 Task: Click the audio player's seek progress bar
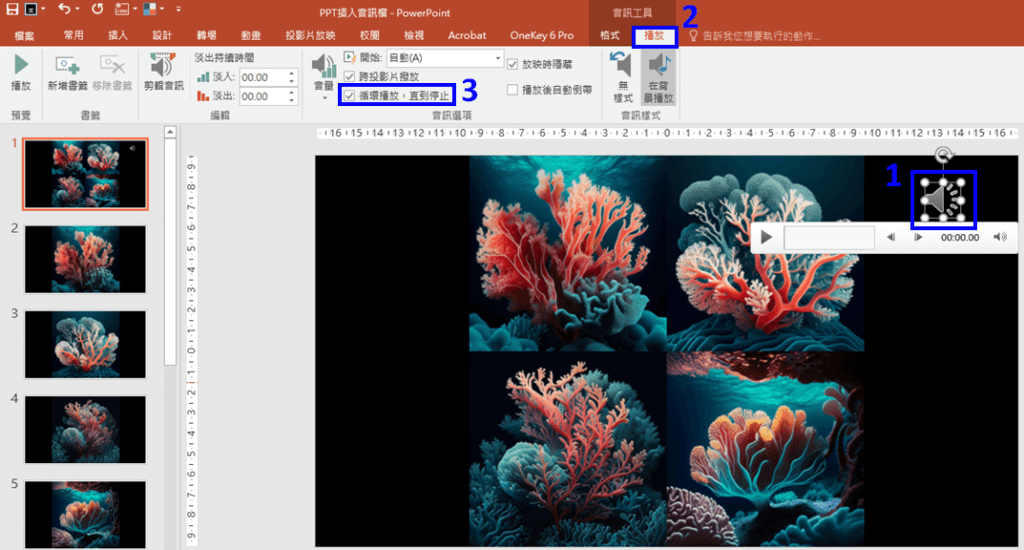(x=829, y=238)
